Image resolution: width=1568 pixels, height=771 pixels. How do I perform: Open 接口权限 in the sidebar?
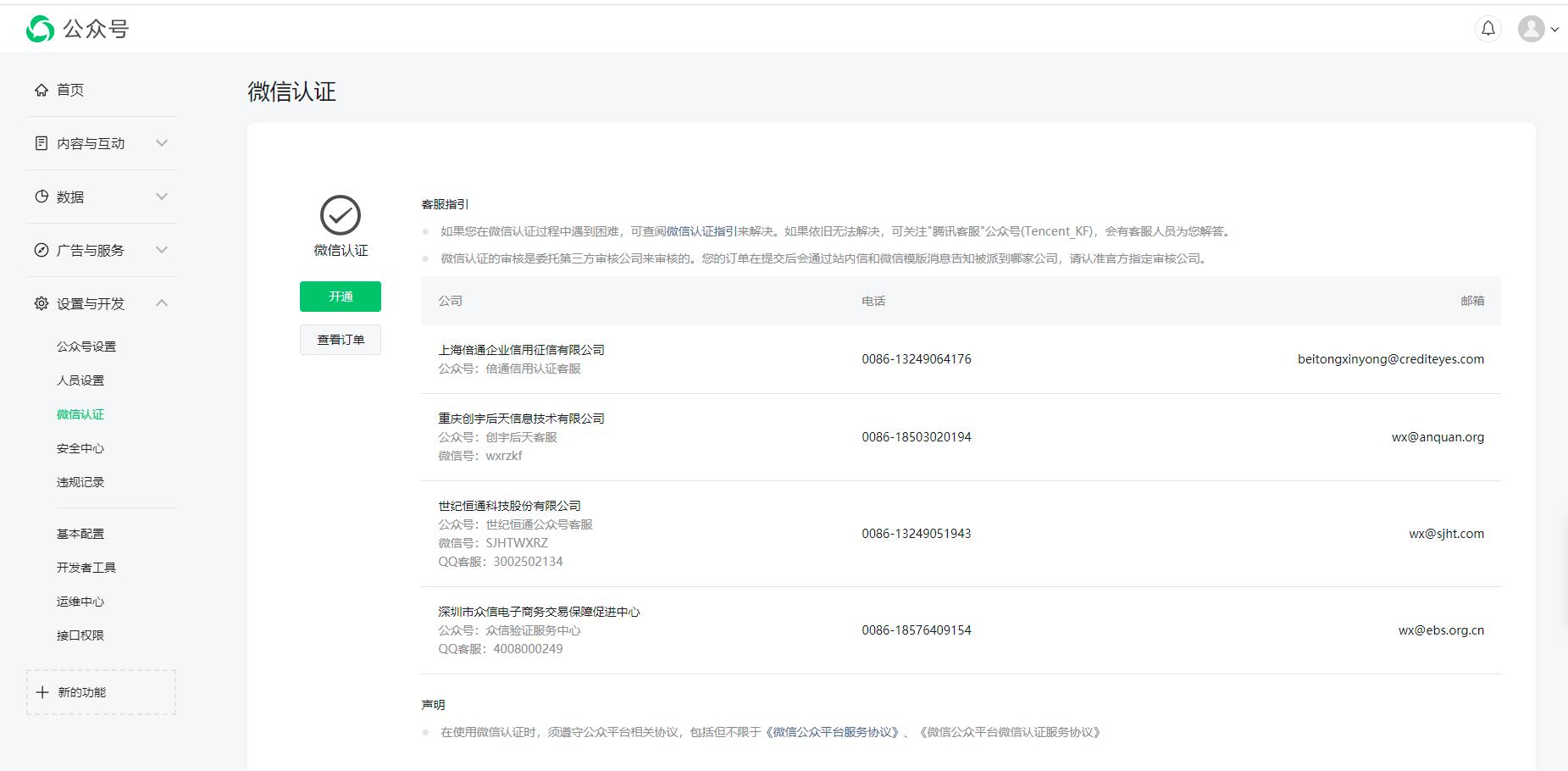tap(80, 635)
